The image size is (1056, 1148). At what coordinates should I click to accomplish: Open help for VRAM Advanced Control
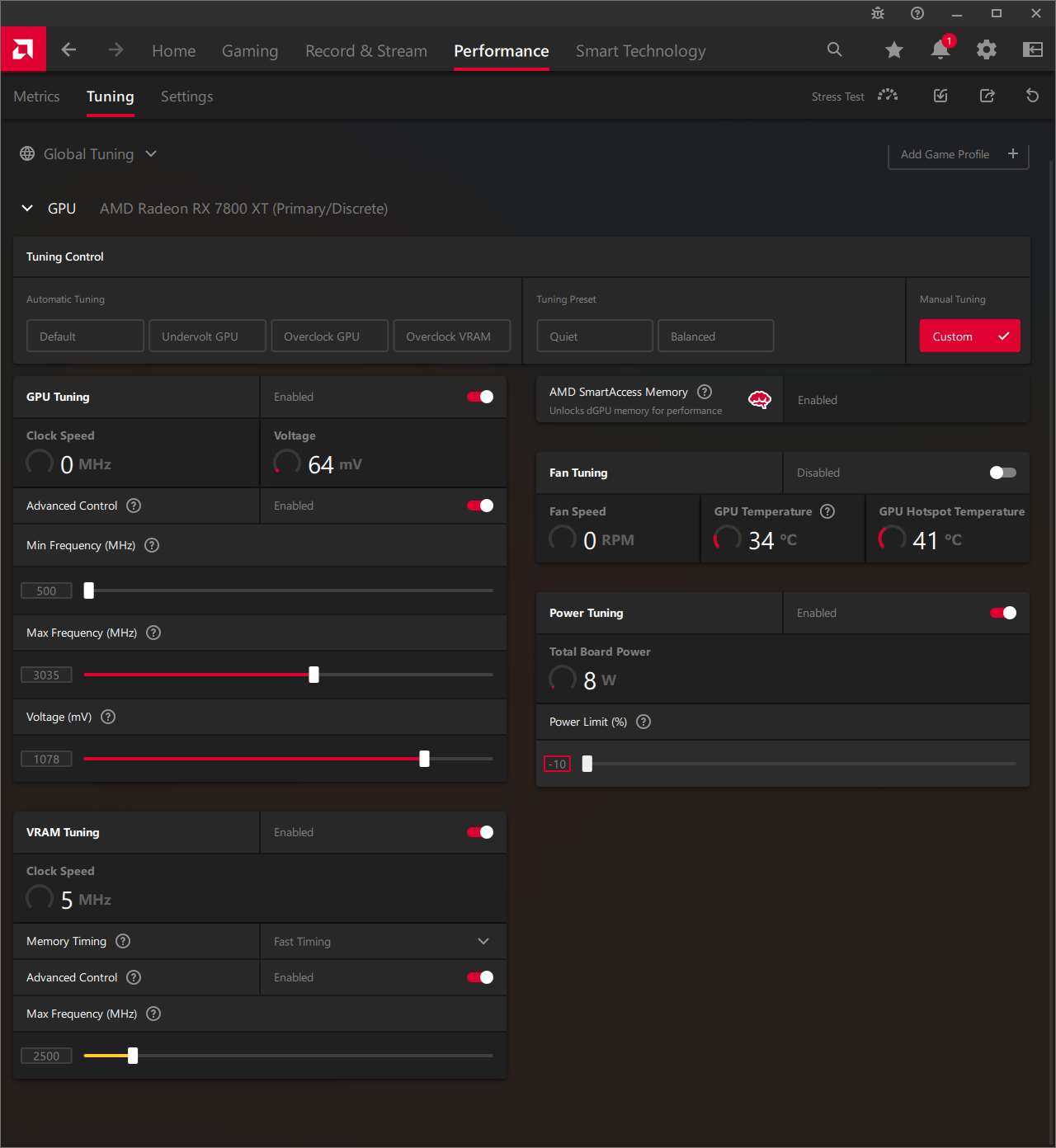pos(134,977)
